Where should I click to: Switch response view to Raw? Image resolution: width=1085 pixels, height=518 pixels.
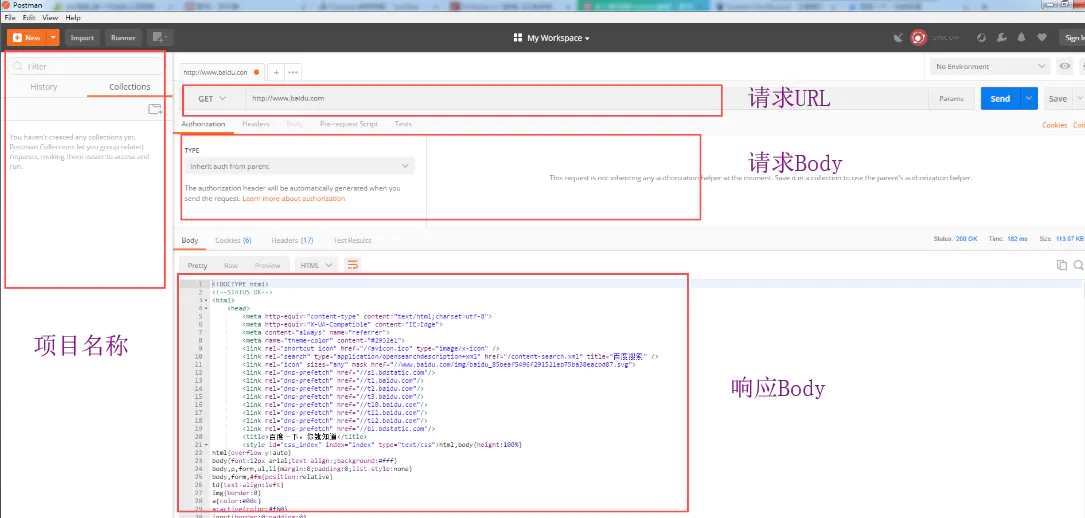click(x=230, y=265)
